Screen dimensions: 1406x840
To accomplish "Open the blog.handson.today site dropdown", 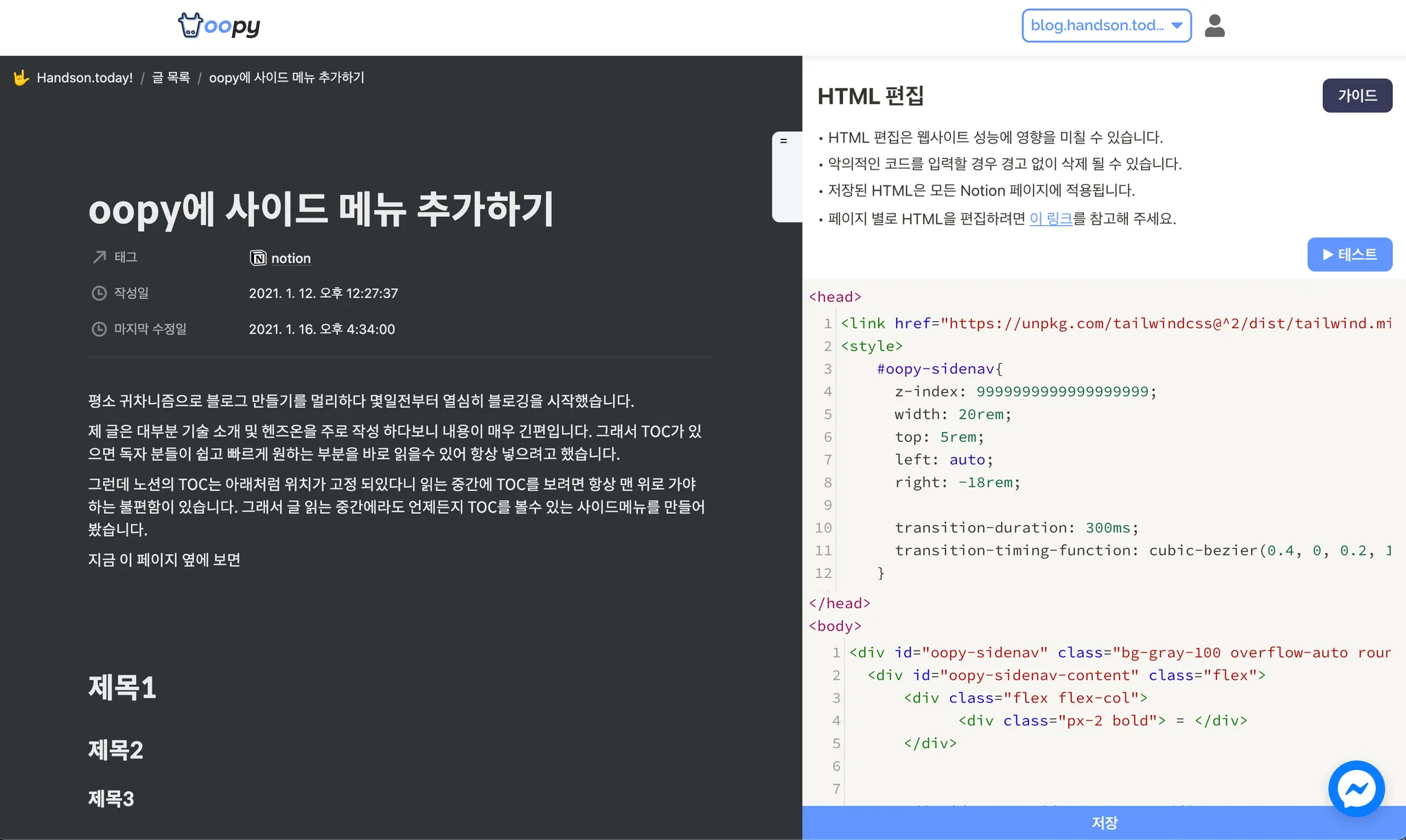I will (1096, 25).
